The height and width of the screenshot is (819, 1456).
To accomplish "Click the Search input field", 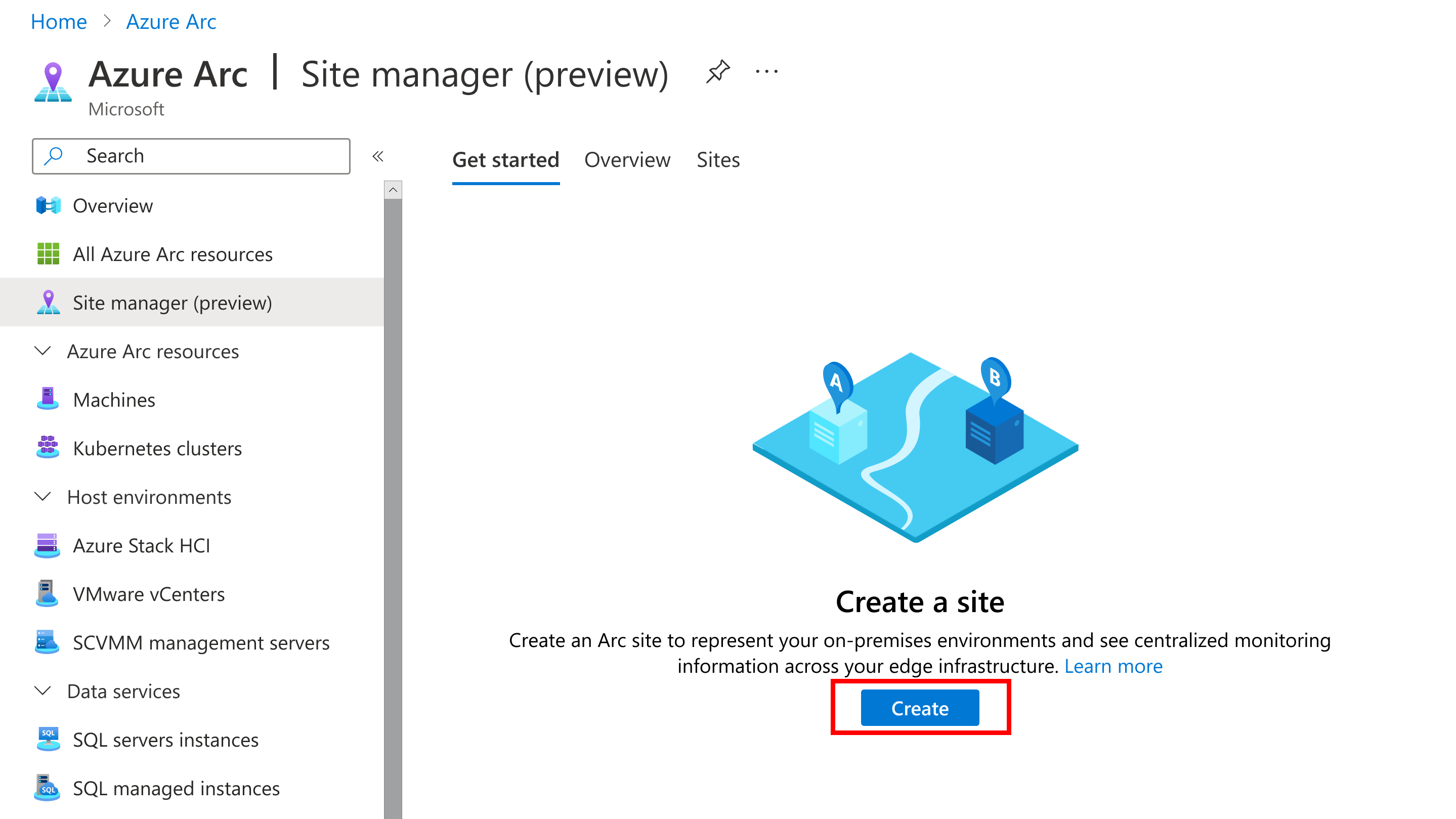I will point(191,155).
